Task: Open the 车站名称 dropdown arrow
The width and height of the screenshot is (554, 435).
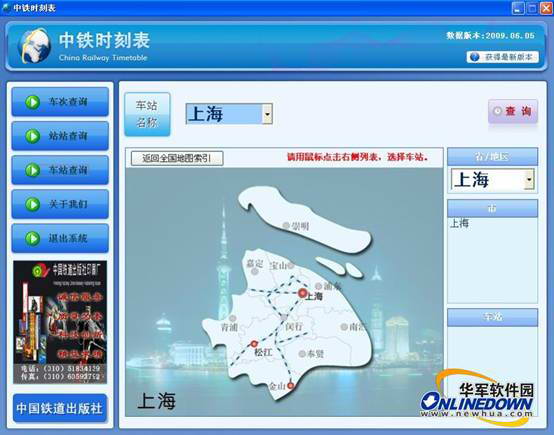Action: tap(267, 114)
